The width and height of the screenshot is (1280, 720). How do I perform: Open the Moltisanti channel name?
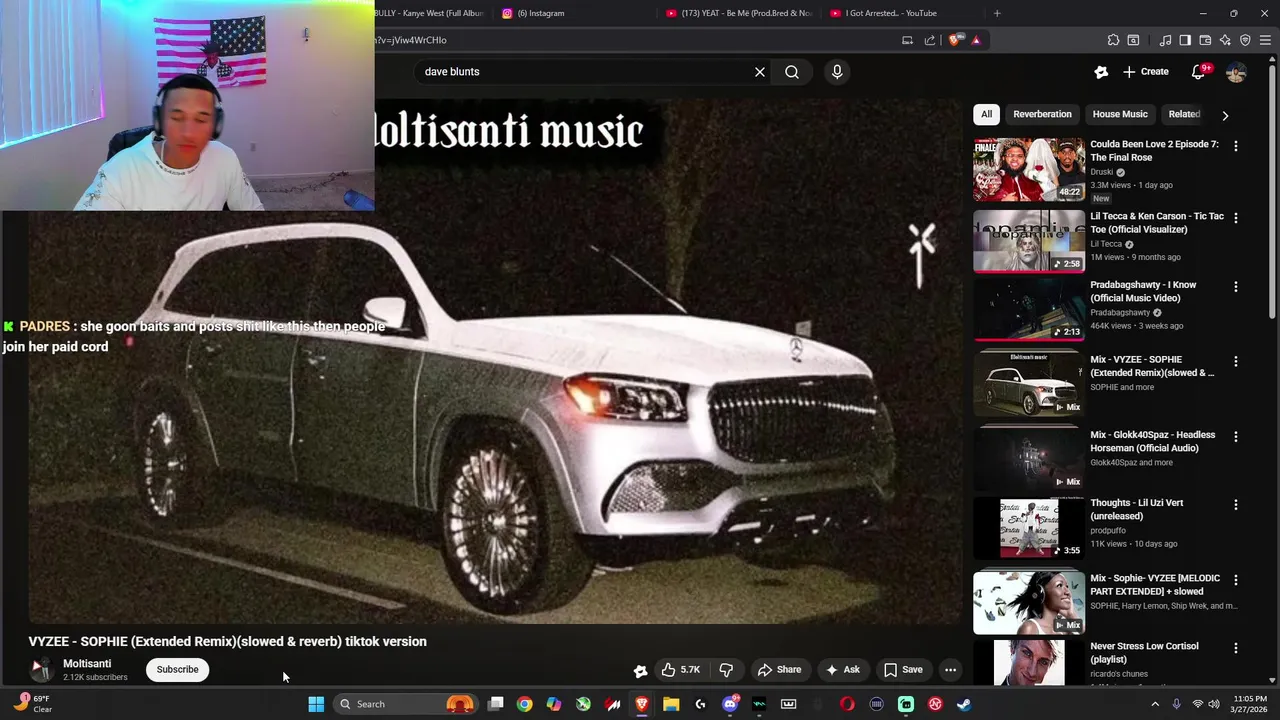(87, 664)
